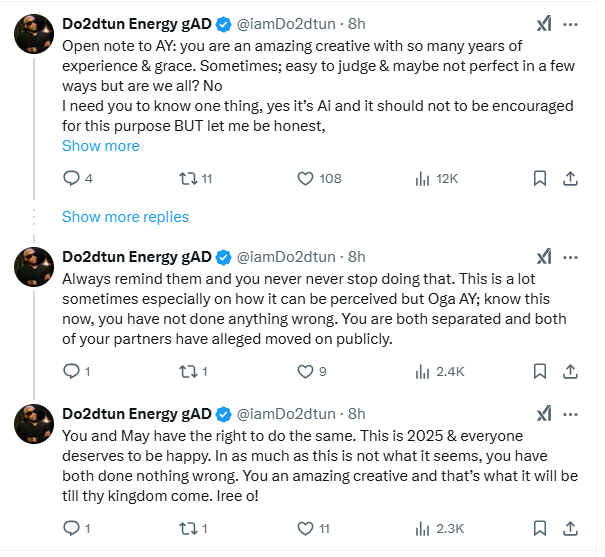Click profile avatar of the second tweet
This screenshot has height=557, width=605.
[33, 267]
